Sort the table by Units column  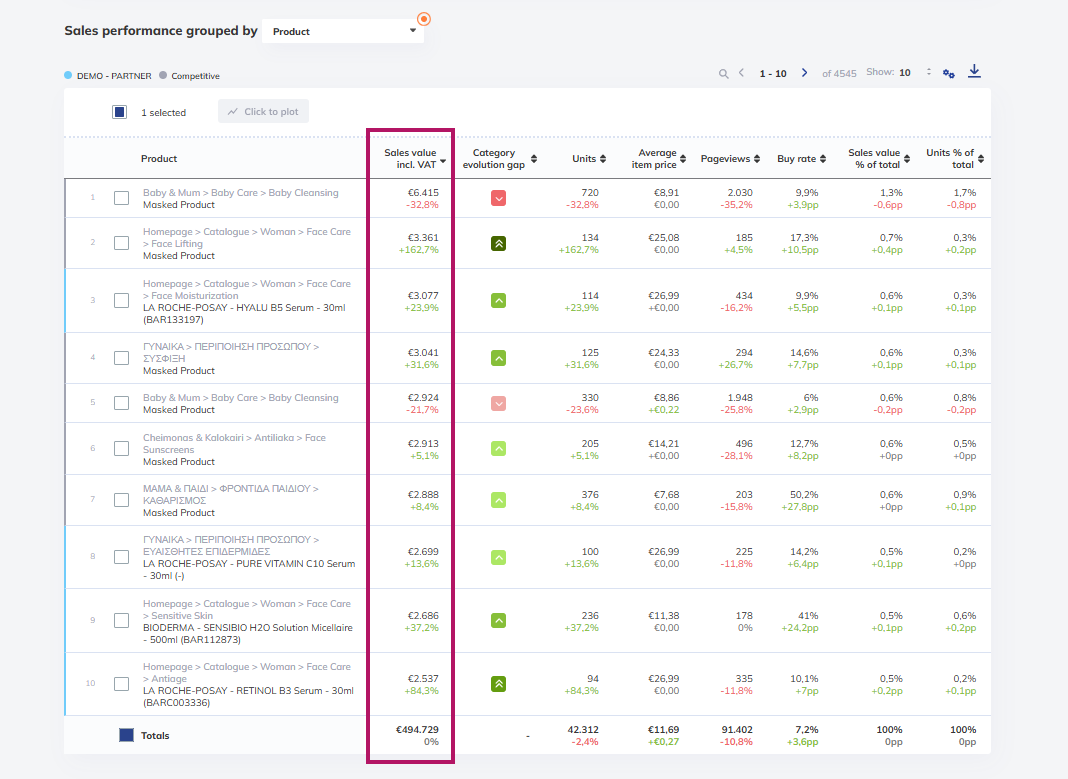[603, 159]
